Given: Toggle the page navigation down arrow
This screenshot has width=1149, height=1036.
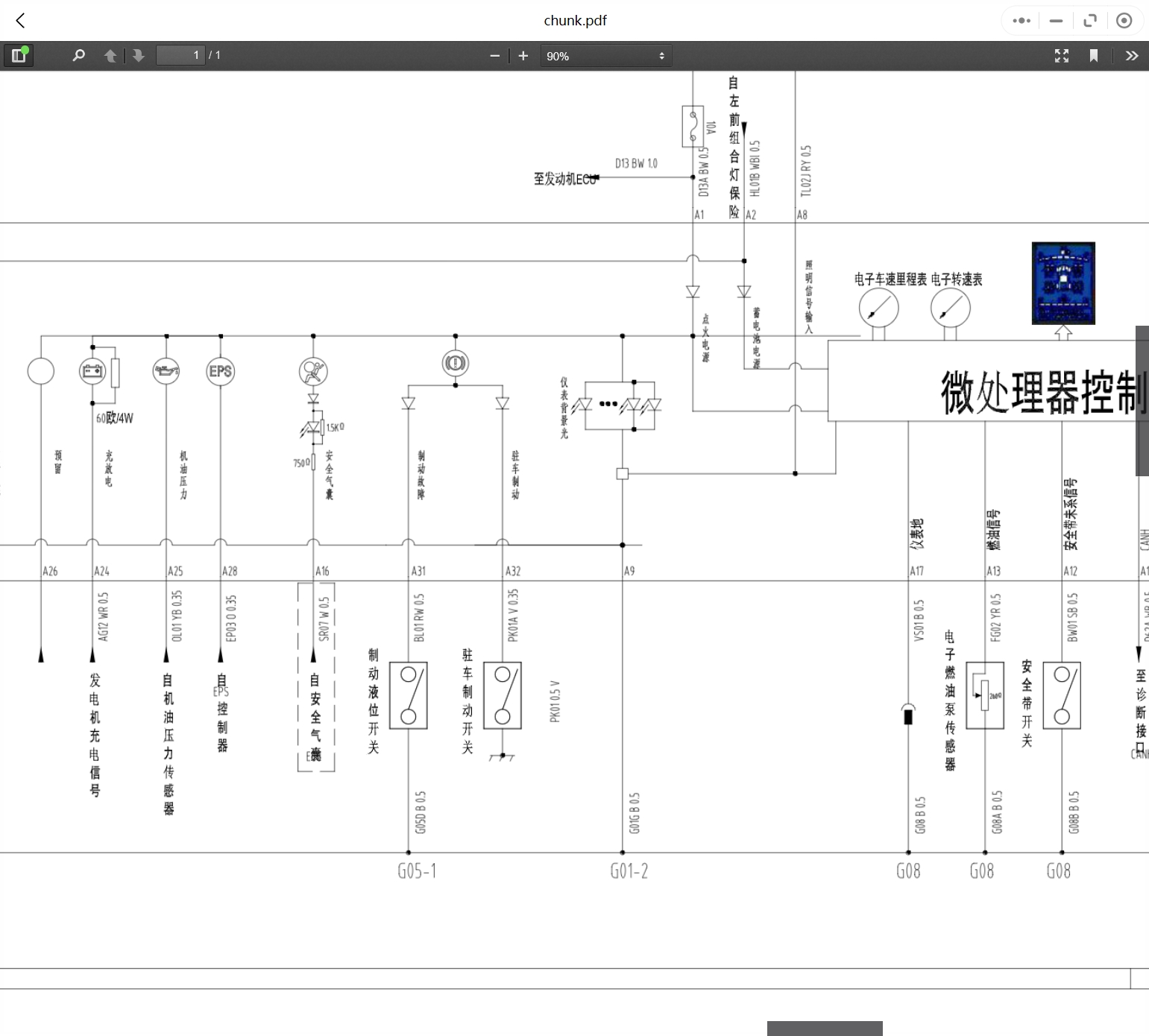Looking at the screenshot, I should pyautogui.click(x=138, y=55).
